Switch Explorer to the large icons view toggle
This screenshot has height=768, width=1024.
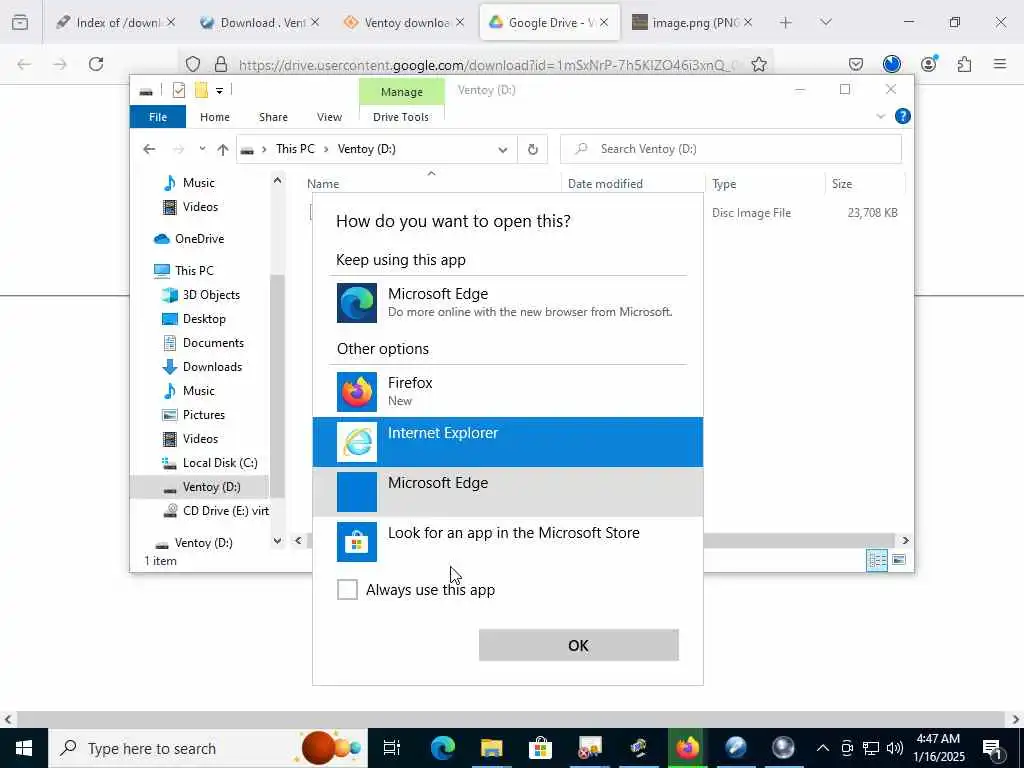click(x=899, y=560)
